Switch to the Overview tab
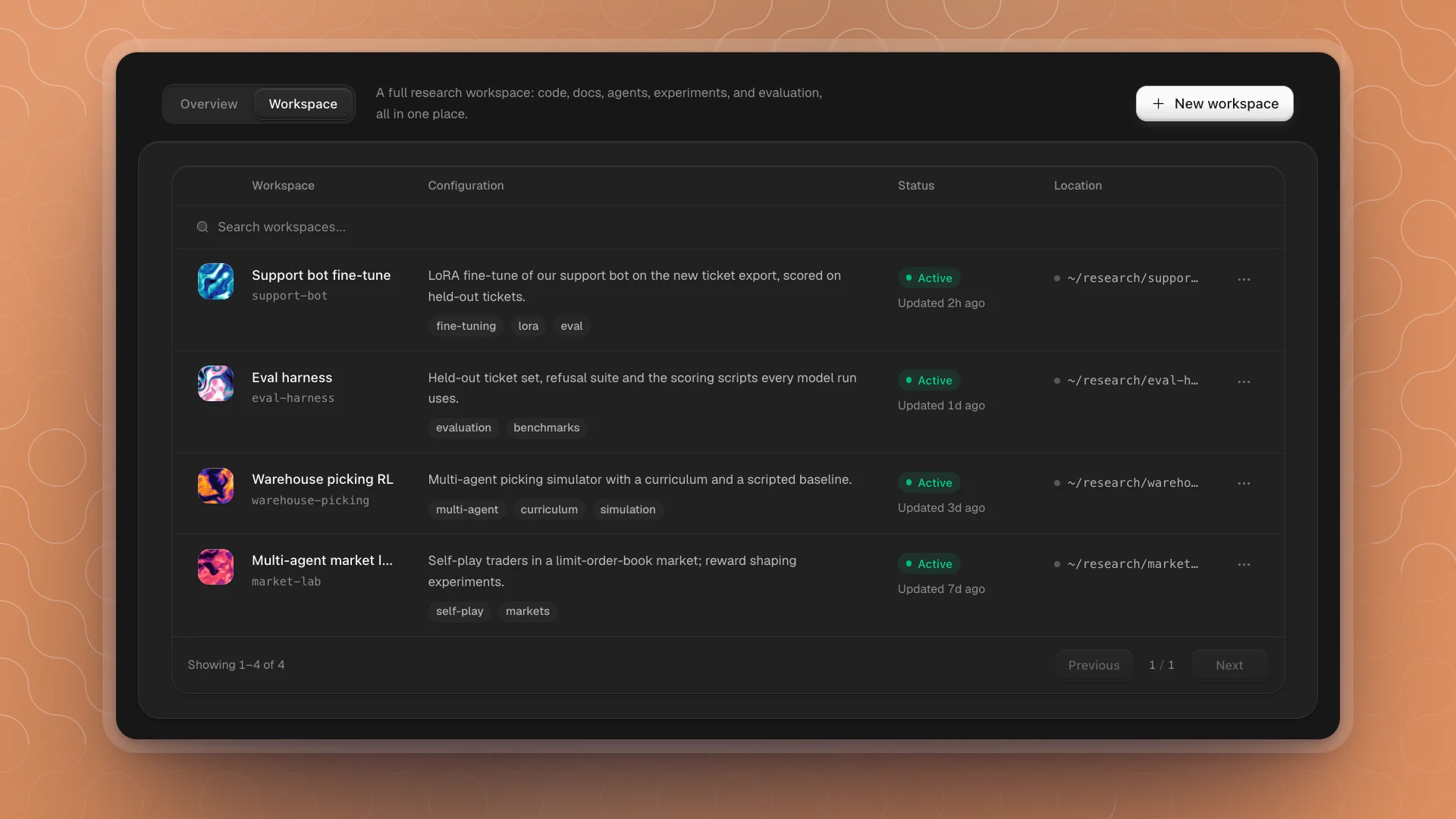1456x819 pixels. [x=209, y=104]
